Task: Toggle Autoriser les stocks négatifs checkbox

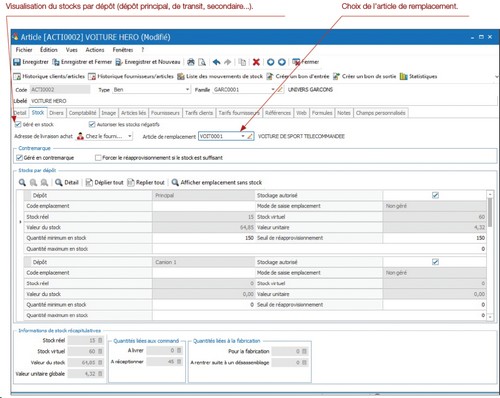Action: 92,124
